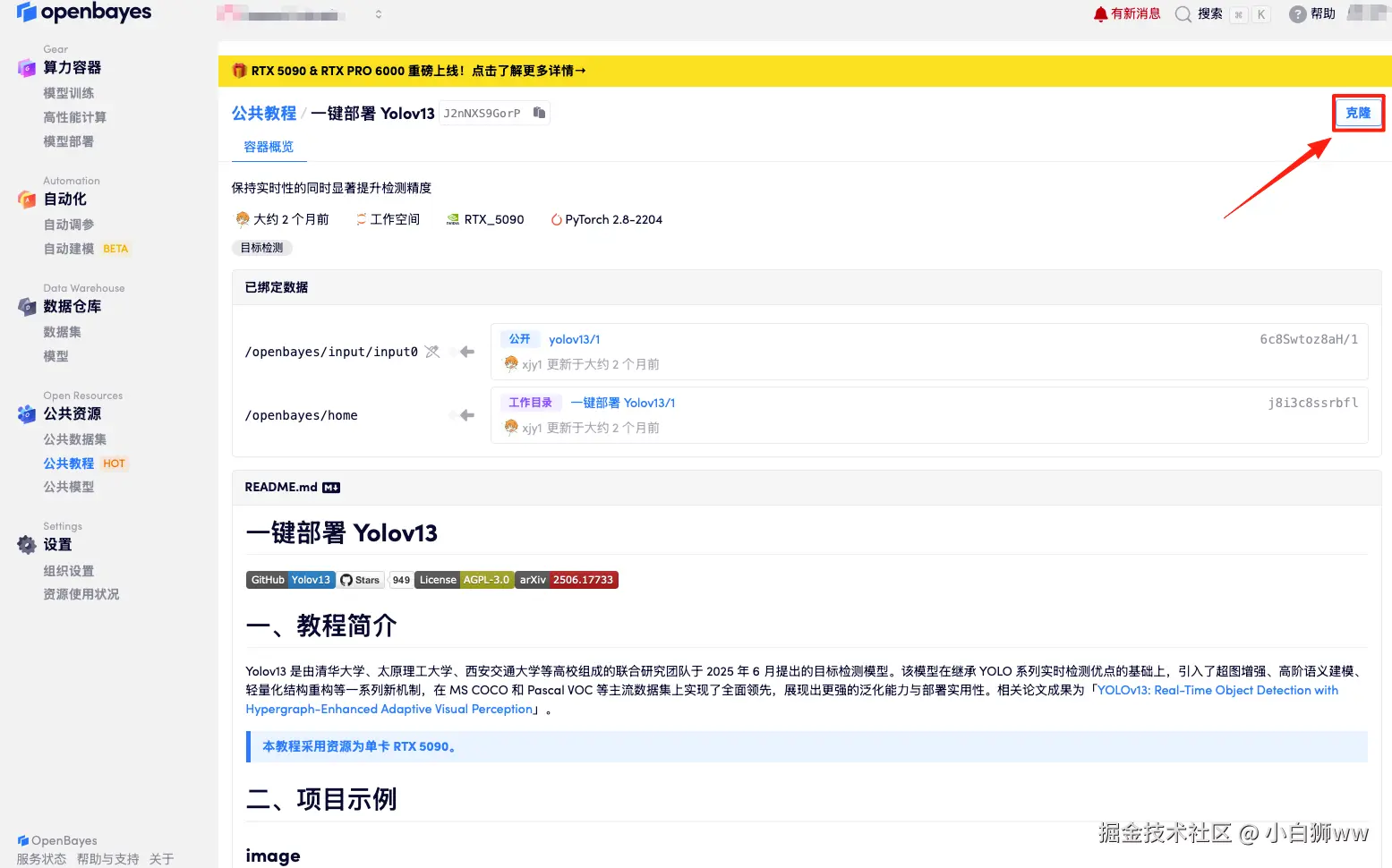Click the 949 stars count badge
1392x868 pixels.
tap(401, 580)
